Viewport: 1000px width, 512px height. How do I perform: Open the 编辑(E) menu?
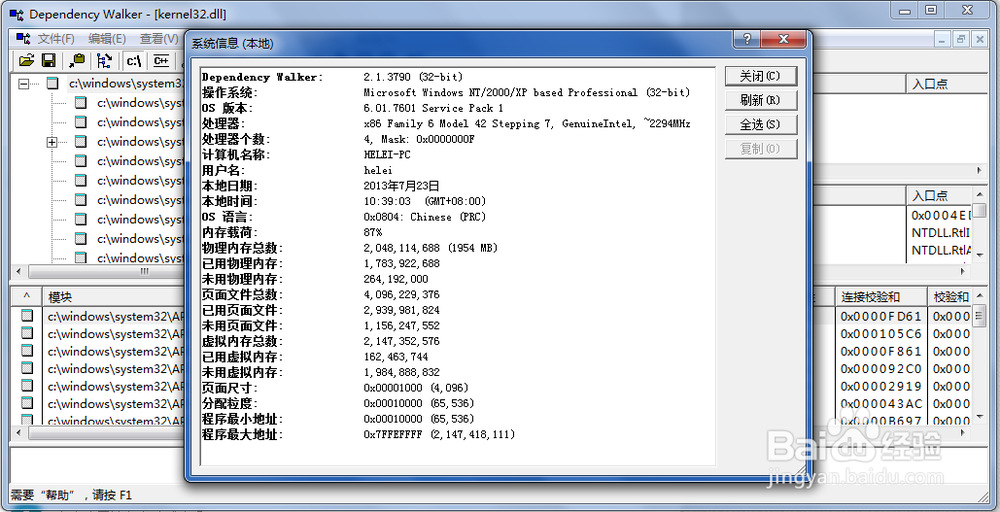[x=107, y=39]
